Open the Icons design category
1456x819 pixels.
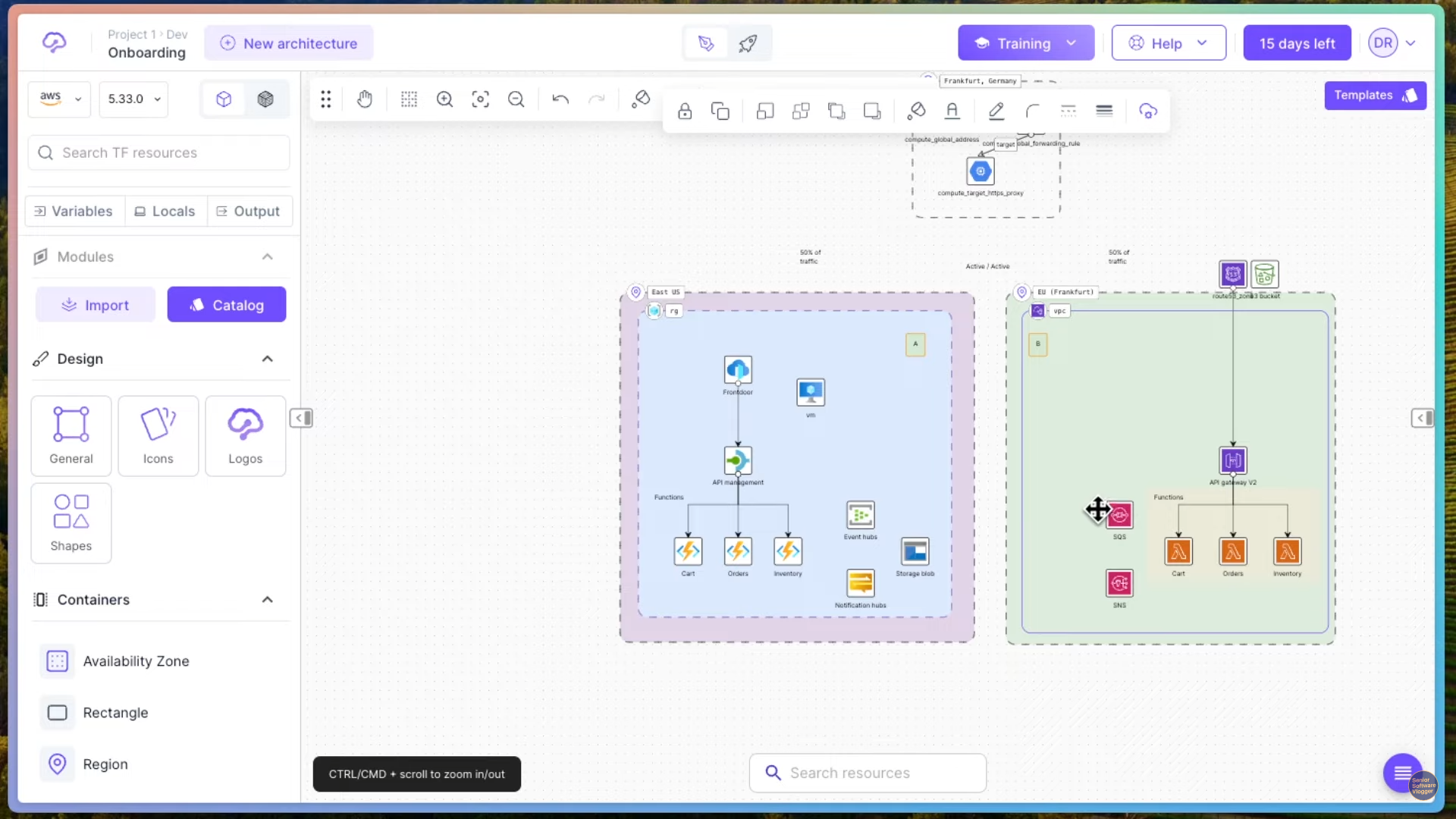(158, 436)
